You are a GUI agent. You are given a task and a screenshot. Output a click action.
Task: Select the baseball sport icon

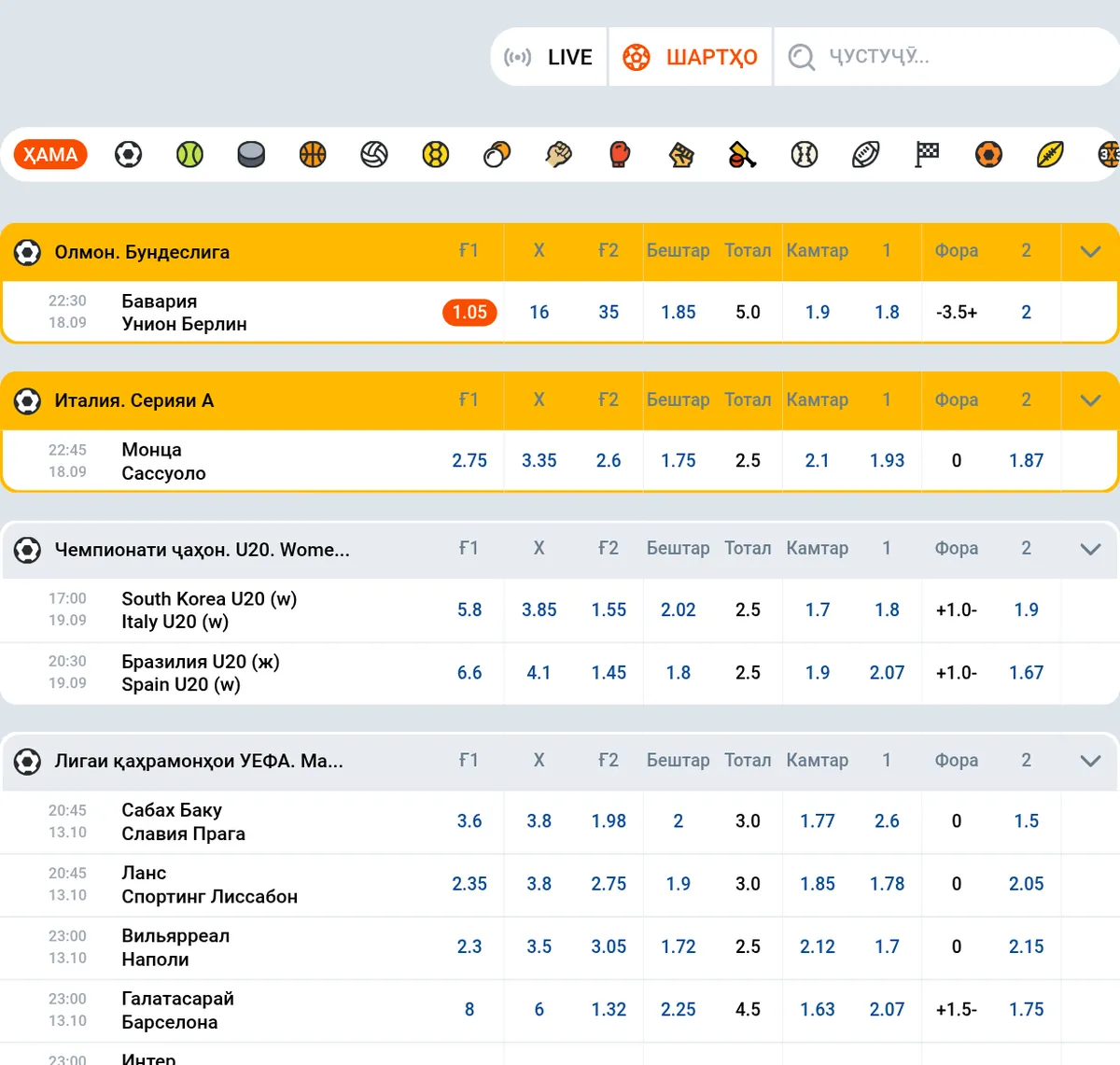(x=805, y=154)
